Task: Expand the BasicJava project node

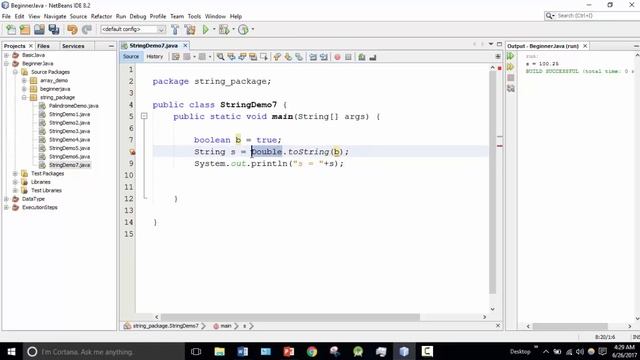Action: [6, 55]
